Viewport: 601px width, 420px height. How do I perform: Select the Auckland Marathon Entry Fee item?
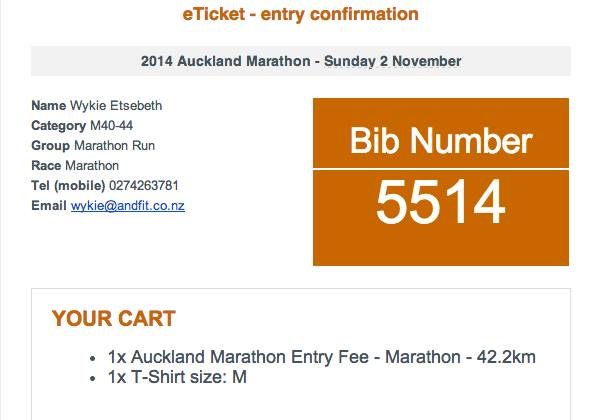[324, 357]
